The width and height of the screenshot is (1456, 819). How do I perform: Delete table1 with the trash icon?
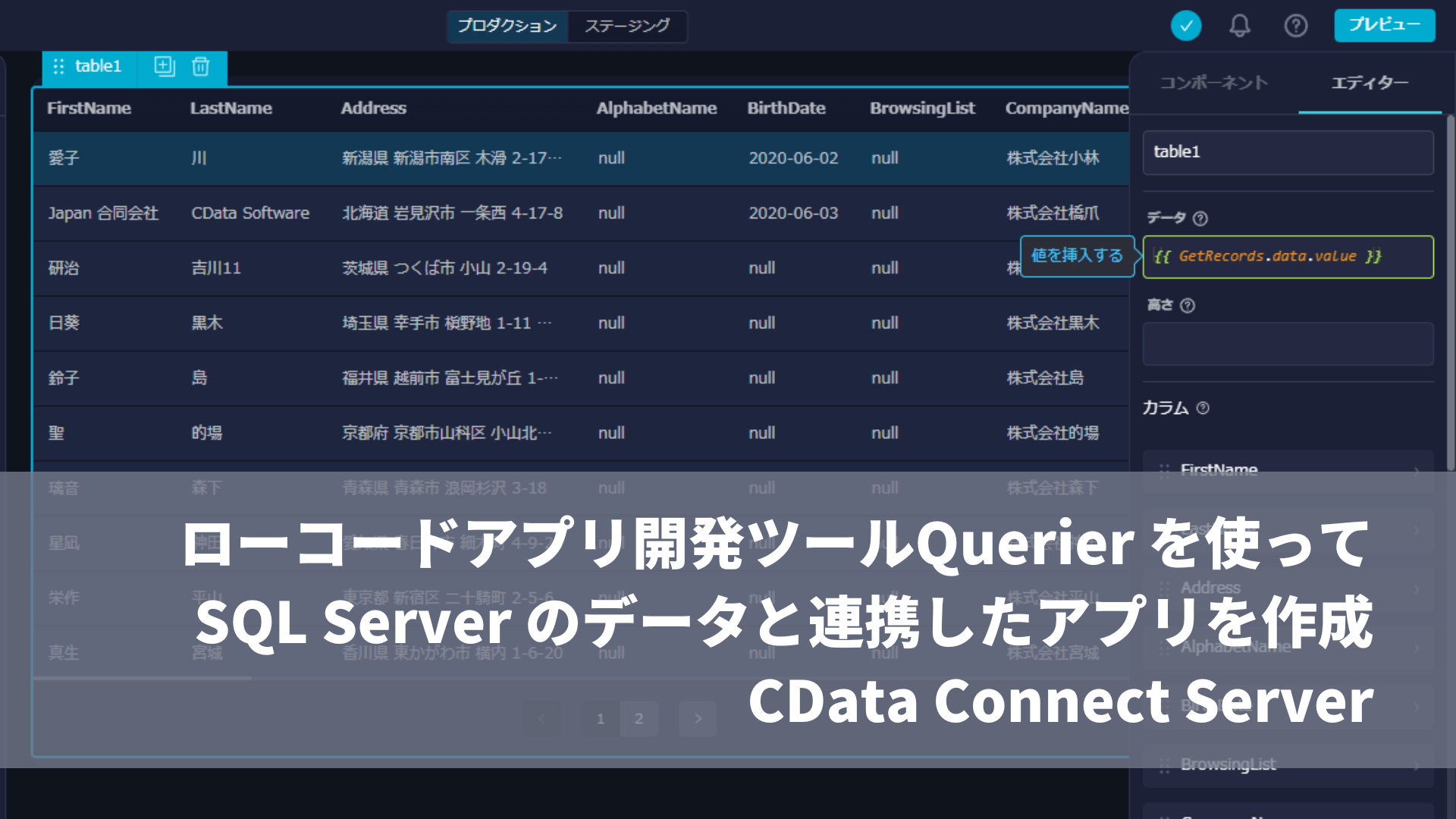(200, 67)
